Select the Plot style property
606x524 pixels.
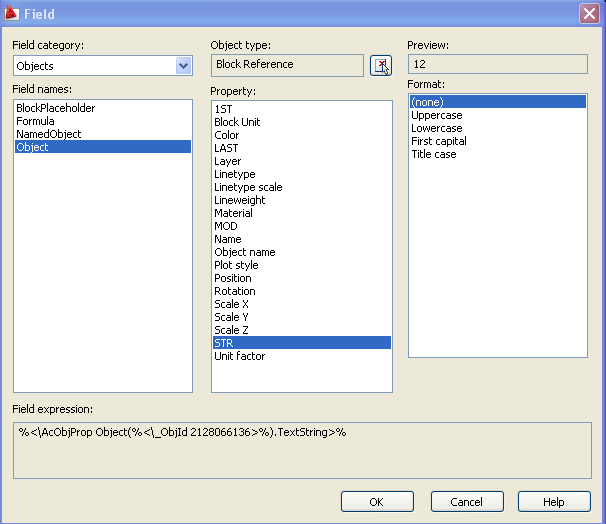click(x=302, y=265)
